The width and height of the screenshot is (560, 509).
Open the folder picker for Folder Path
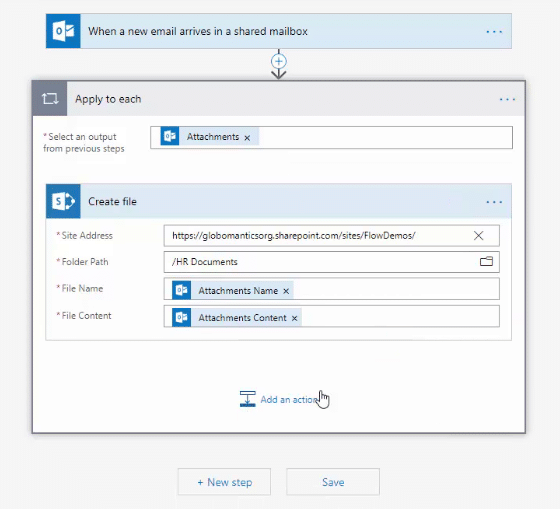click(x=486, y=261)
